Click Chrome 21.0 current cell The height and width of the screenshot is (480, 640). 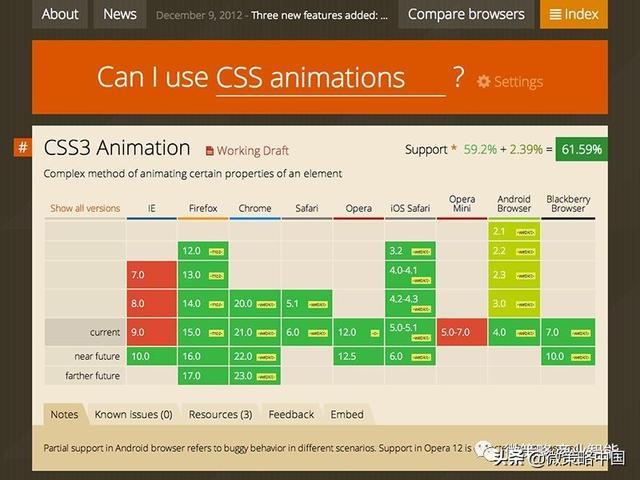tap(255, 332)
